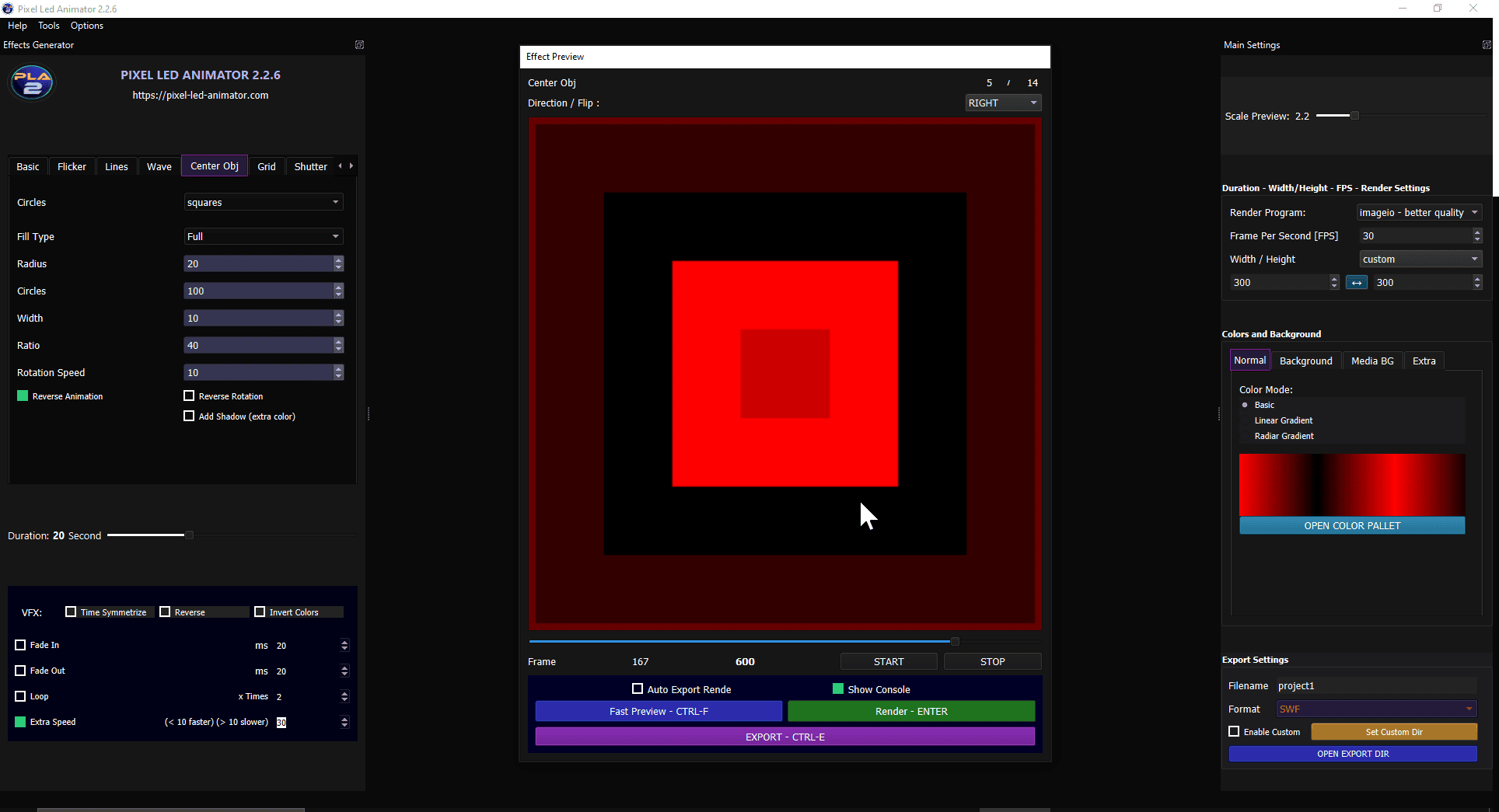This screenshot has height=812, width=1499.
Task: Click the PLA2 logo image
Action: pos(32,82)
